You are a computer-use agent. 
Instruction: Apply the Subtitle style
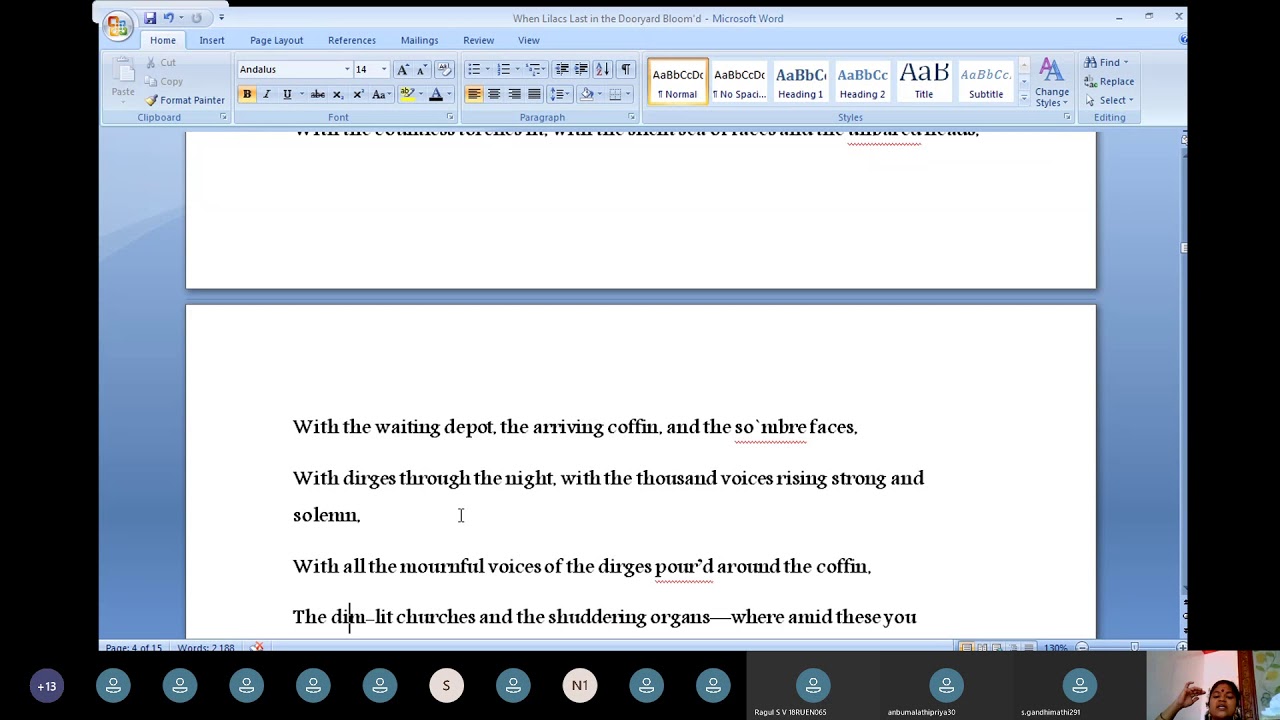(986, 82)
